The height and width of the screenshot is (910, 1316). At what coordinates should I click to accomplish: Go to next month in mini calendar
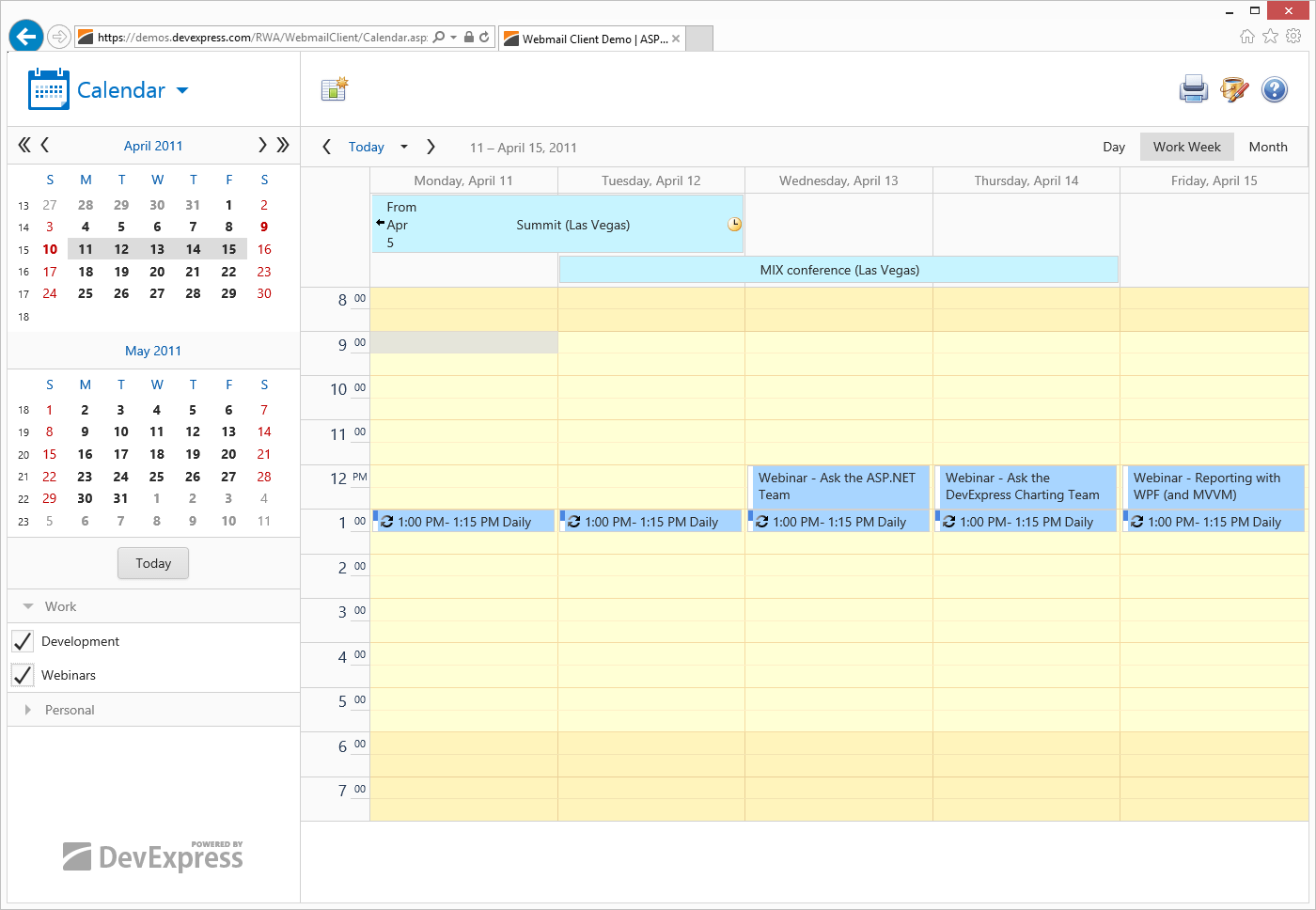coord(262,145)
